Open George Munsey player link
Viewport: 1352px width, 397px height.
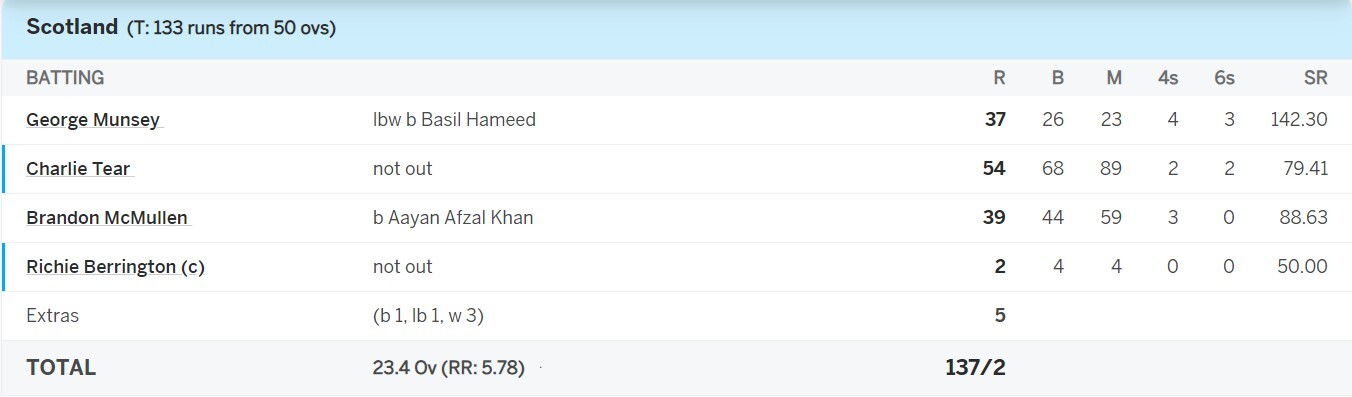click(93, 120)
